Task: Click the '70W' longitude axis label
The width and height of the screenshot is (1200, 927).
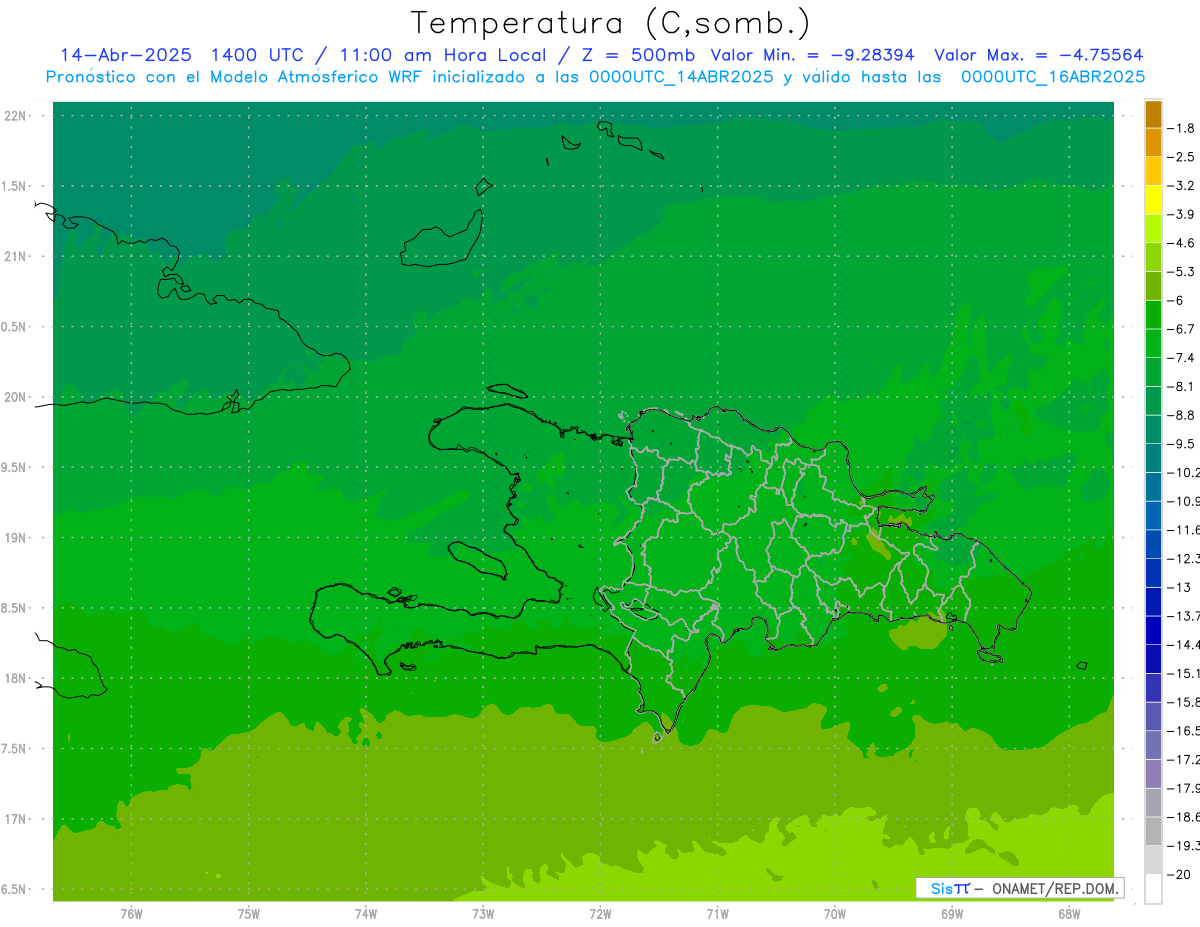Action: (835, 914)
